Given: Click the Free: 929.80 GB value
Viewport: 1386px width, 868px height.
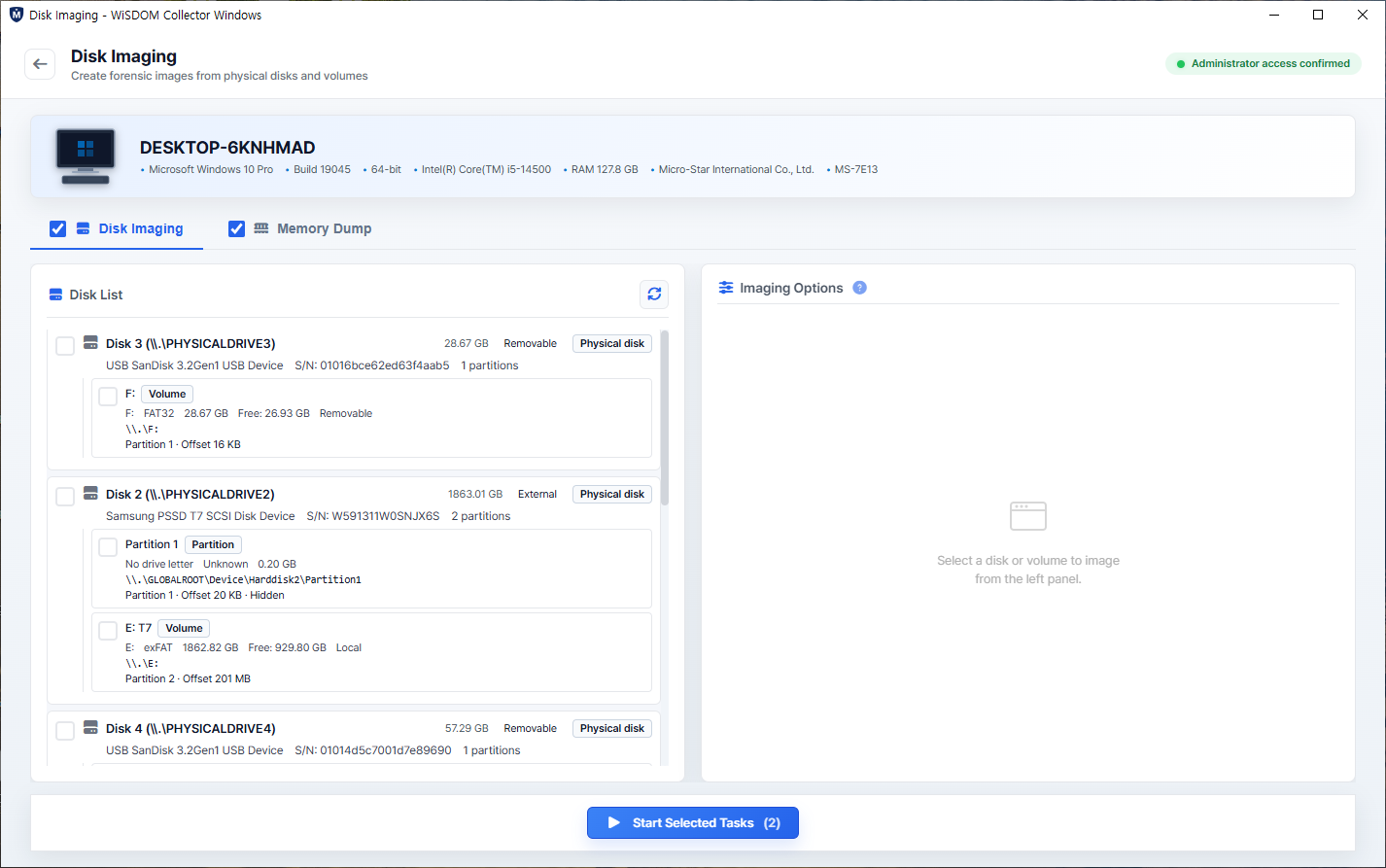Looking at the screenshot, I should coord(287,647).
